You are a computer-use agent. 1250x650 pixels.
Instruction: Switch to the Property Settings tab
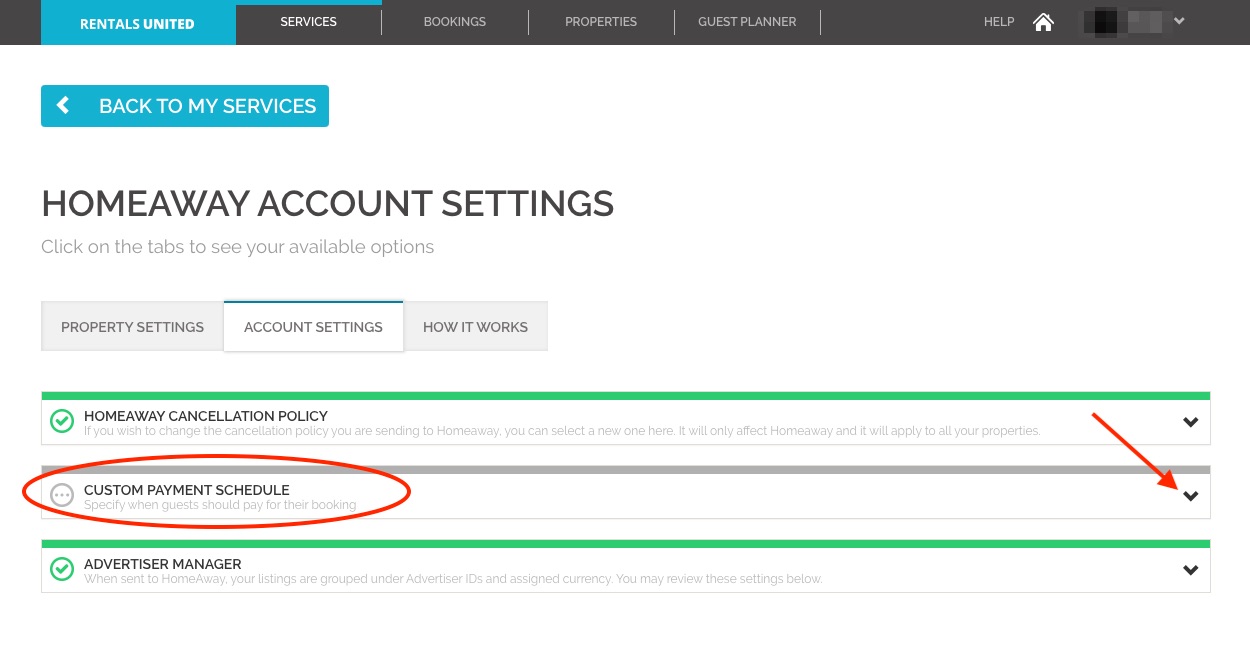pos(132,327)
